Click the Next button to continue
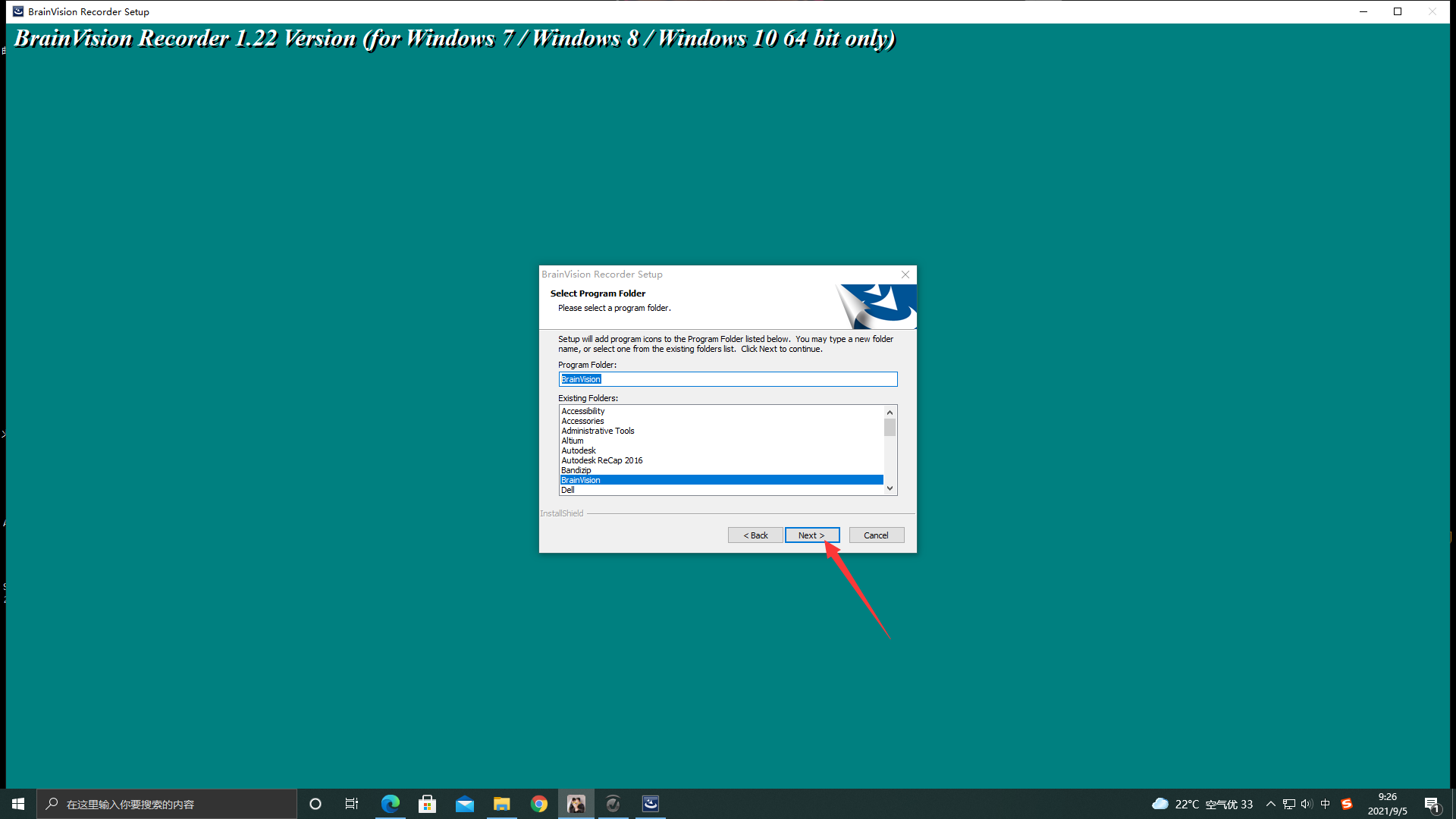 click(812, 535)
